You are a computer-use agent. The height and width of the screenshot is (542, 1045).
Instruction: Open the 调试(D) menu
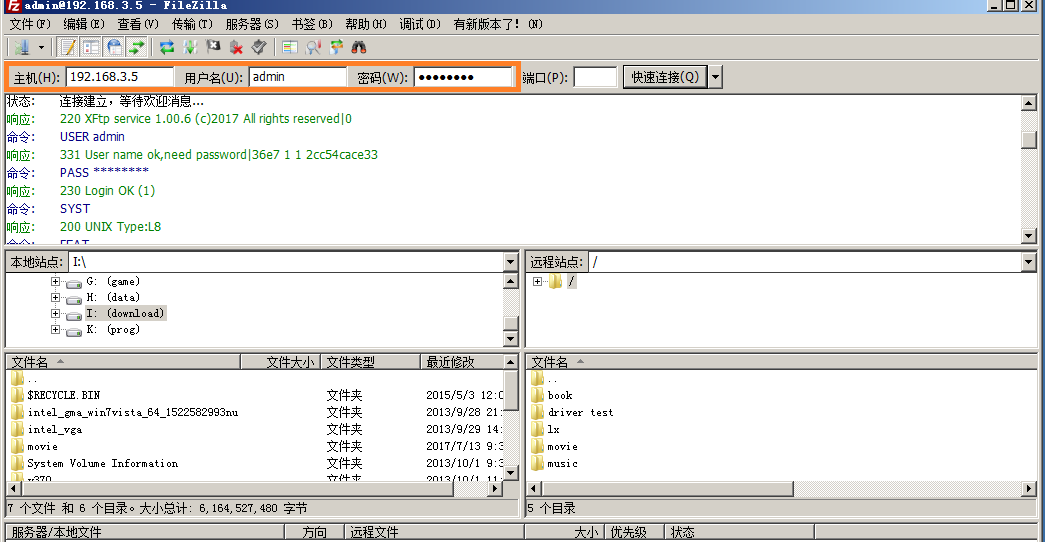pyautogui.click(x=420, y=24)
